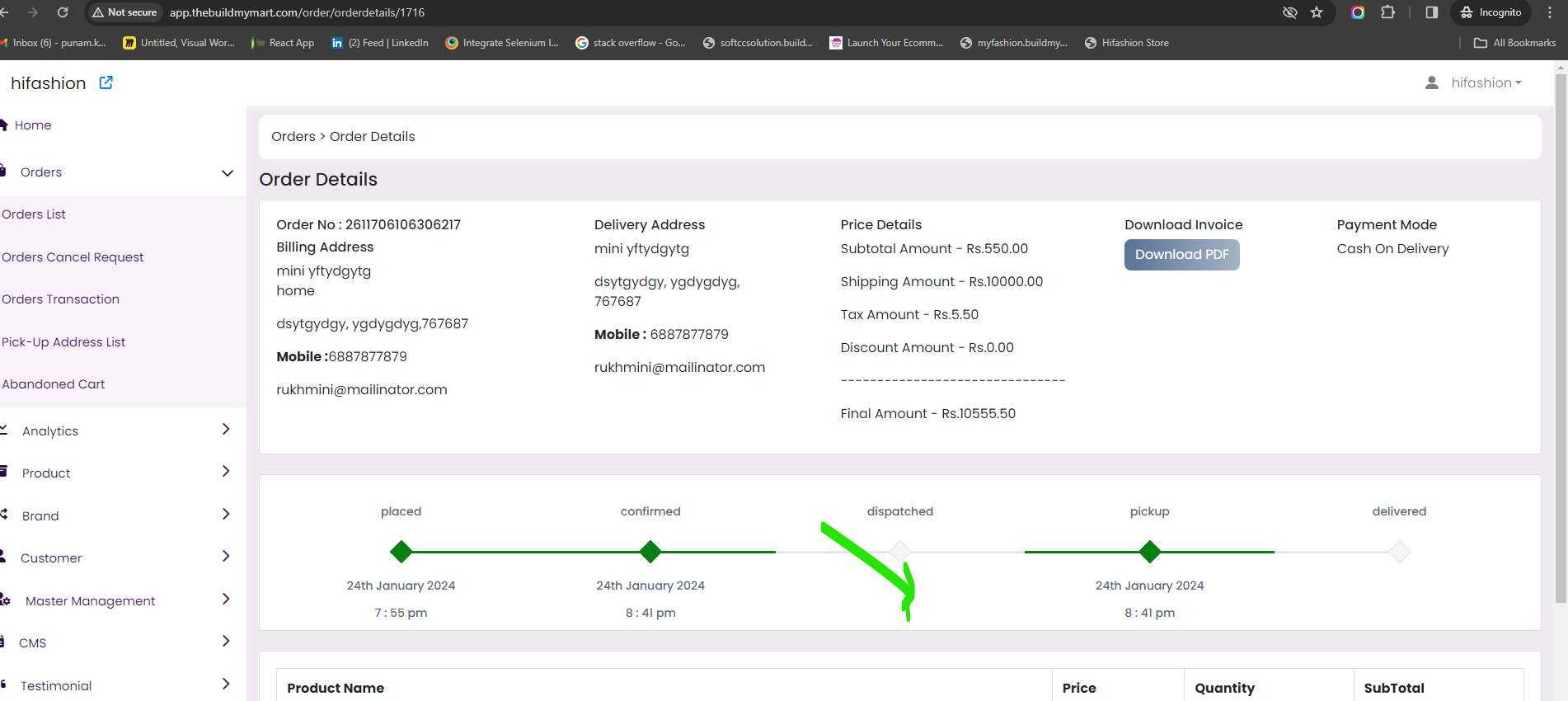Click the Not secure warning icon
Image resolution: width=1568 pixels, height=701 pixels.
(124, 12)
